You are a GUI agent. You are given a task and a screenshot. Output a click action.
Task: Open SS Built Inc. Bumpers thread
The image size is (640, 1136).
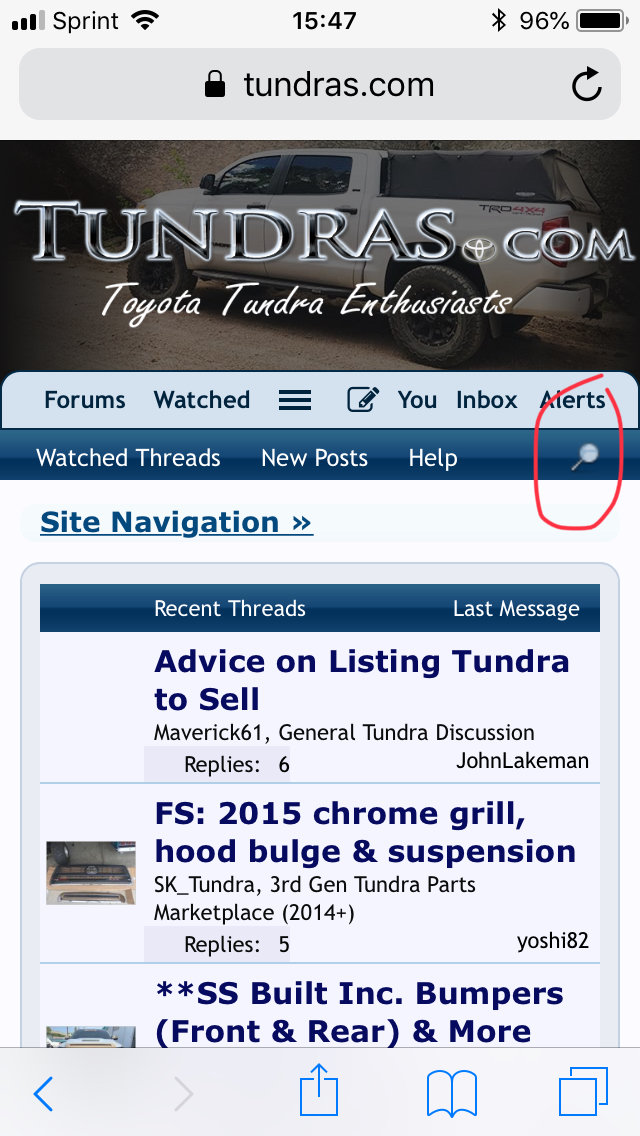[360, 1012]
